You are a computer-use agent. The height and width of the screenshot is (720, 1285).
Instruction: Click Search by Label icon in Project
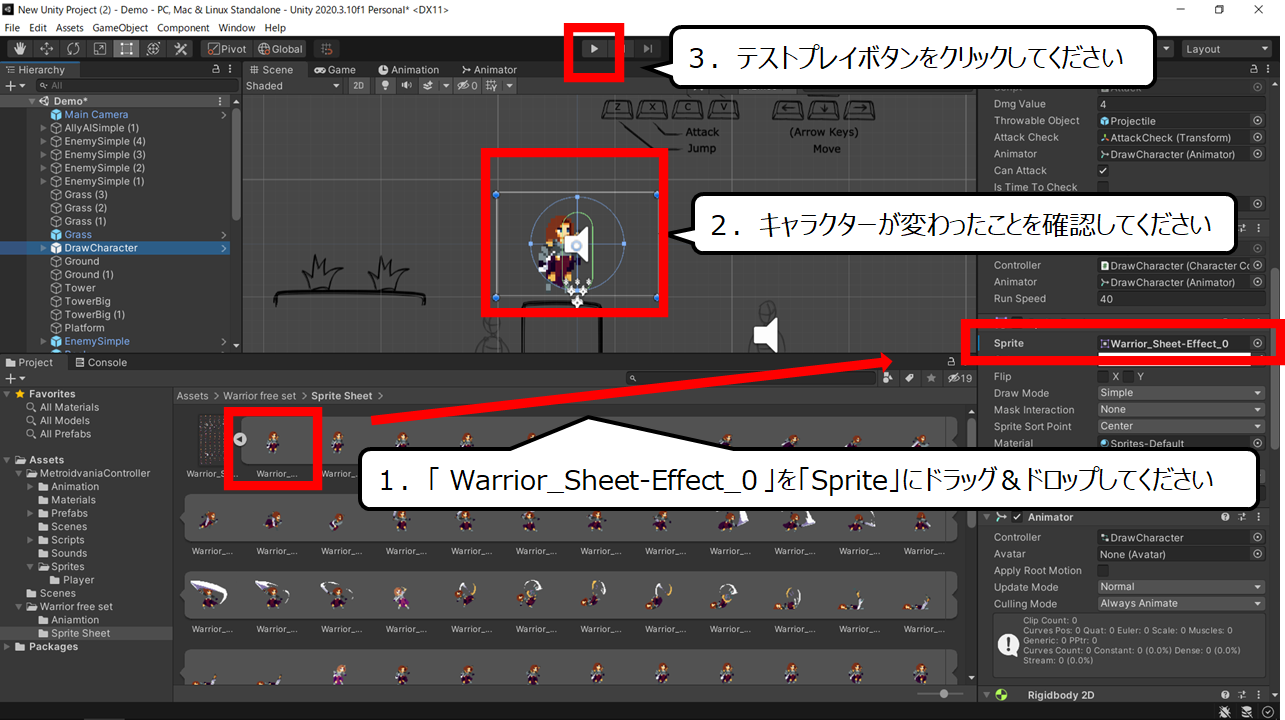pos(910,378)
